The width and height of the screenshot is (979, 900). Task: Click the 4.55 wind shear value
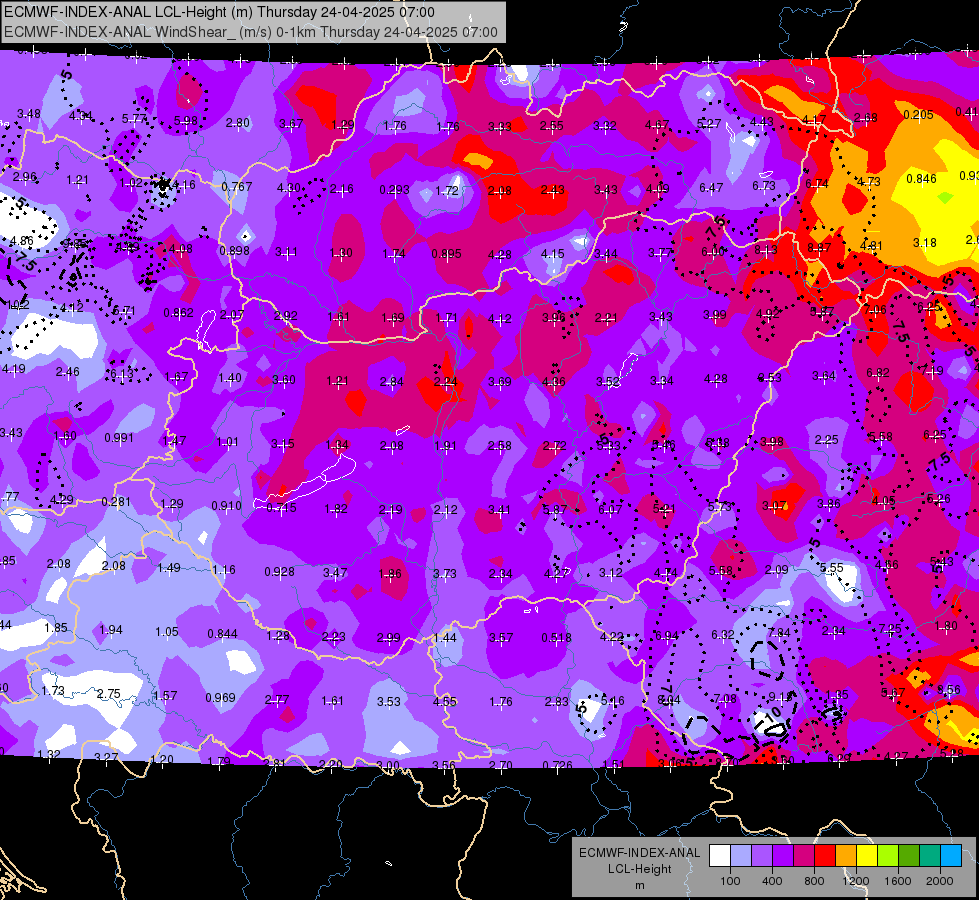[445, 701]
